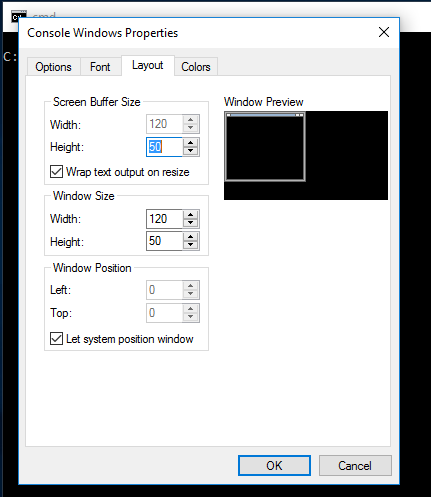This screenshot has height=497, width=431.
Task: Decrease Screen Buffer Height with down arrow
Action: click(191, 151)
